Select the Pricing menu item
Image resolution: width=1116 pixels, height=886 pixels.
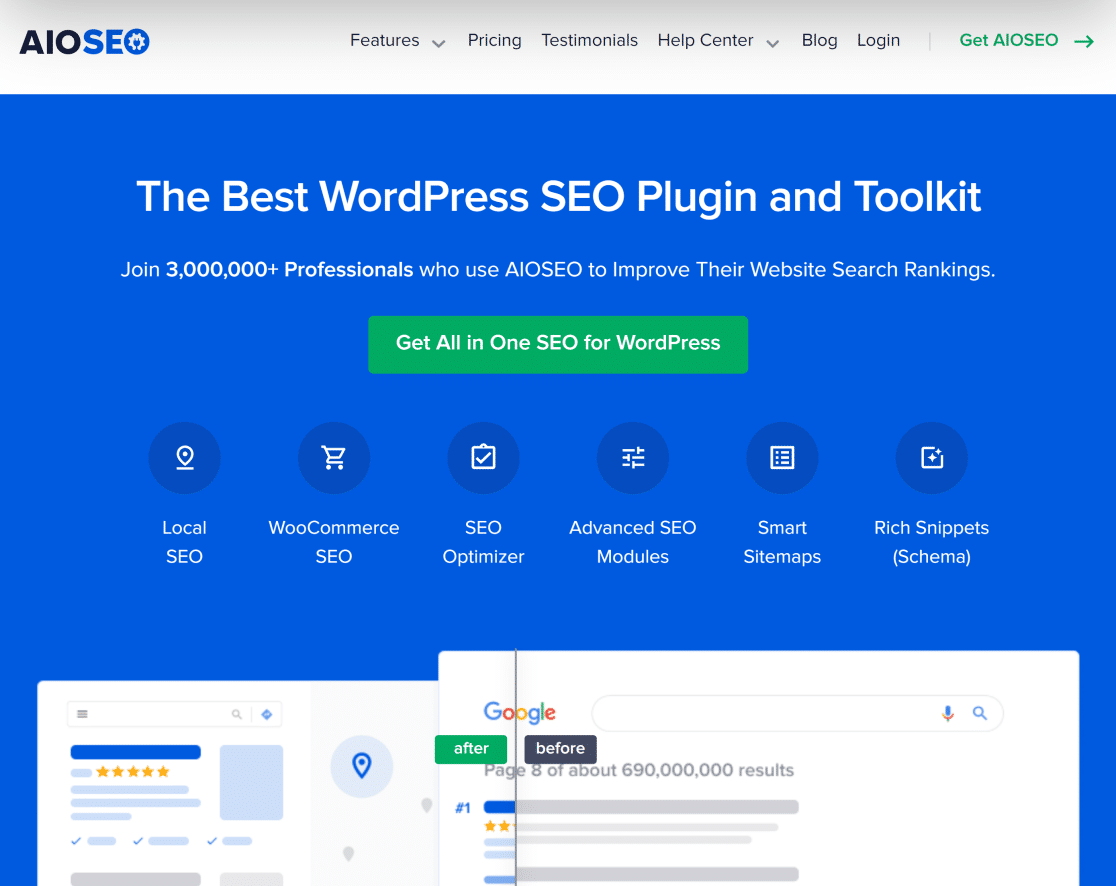point(494,40)
